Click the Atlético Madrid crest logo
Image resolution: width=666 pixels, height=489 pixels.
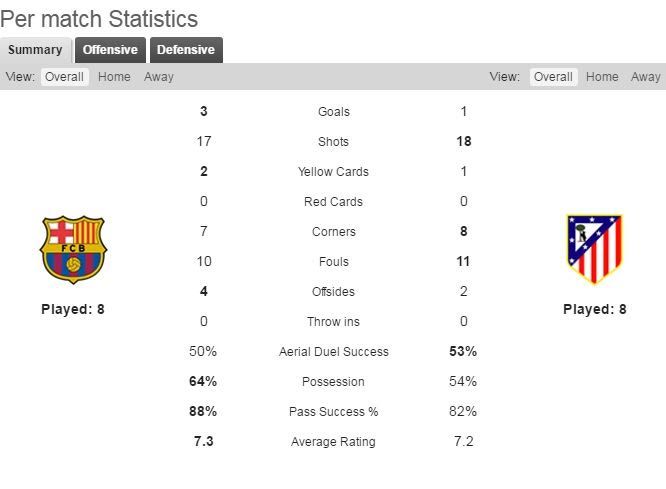(x=594, y=249)
